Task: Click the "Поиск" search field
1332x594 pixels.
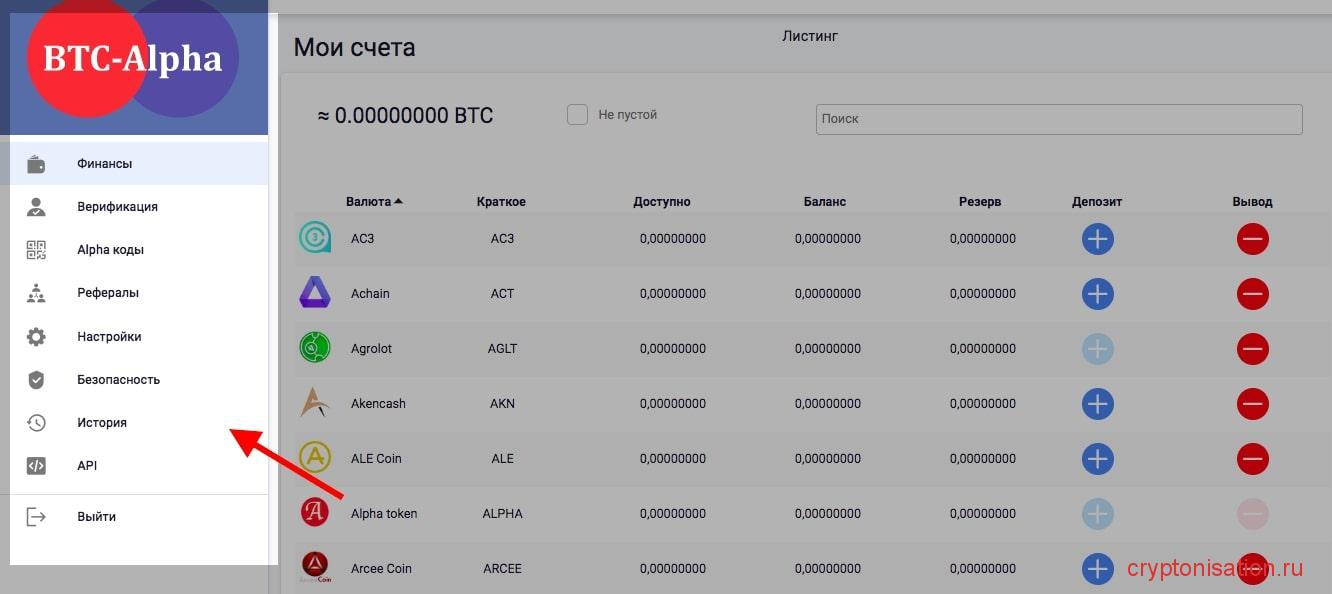Action: 1058,119
